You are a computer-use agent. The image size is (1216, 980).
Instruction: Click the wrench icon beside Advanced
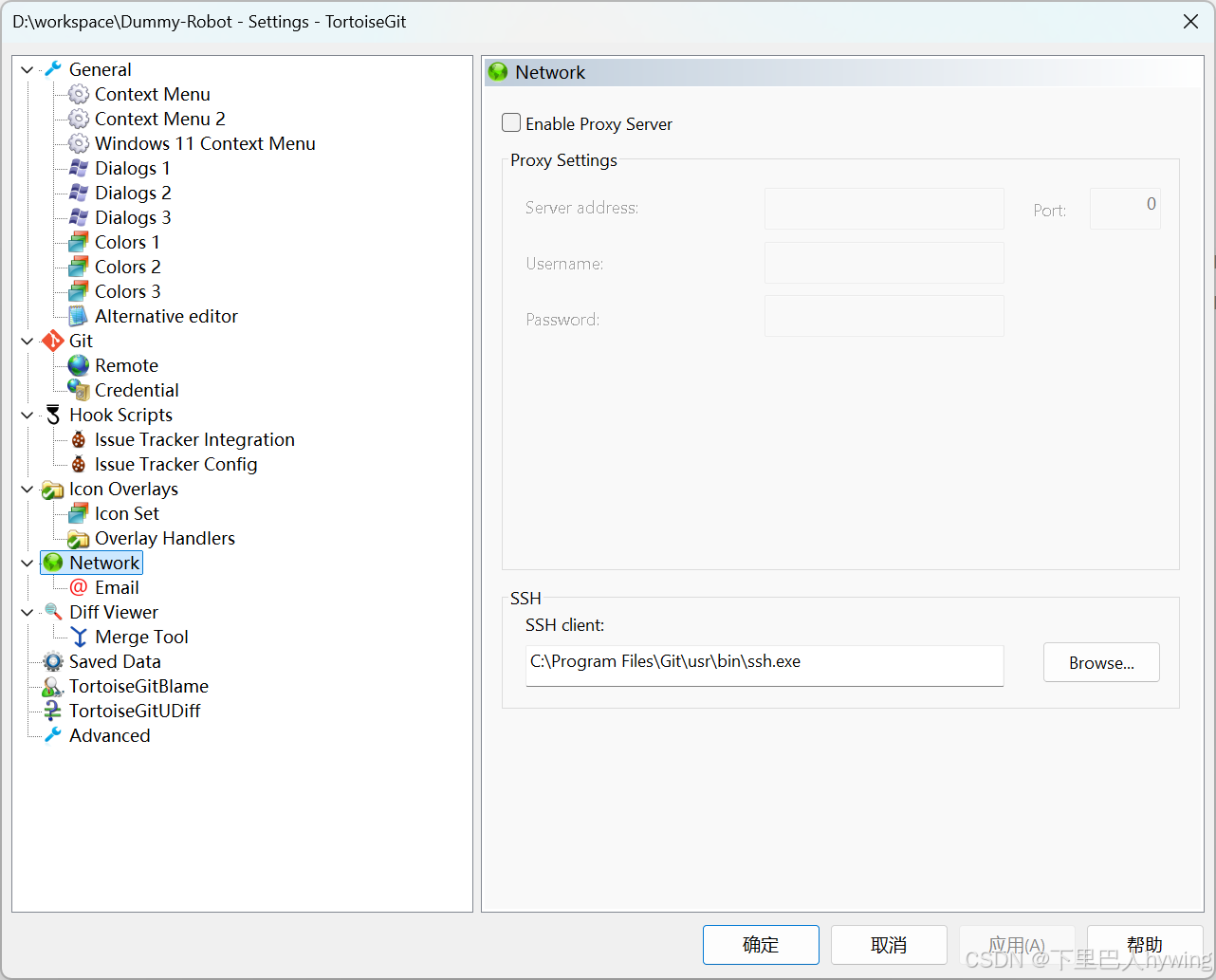[x=53, y=735]
